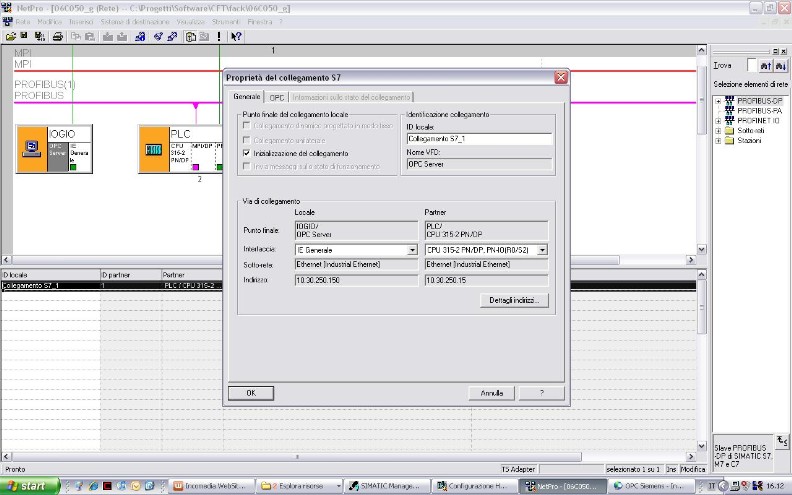The image size is (792, 495).
Task: Click OK in the S7 connection dialog
Action: pyautogui.click(x=251, y=393)
